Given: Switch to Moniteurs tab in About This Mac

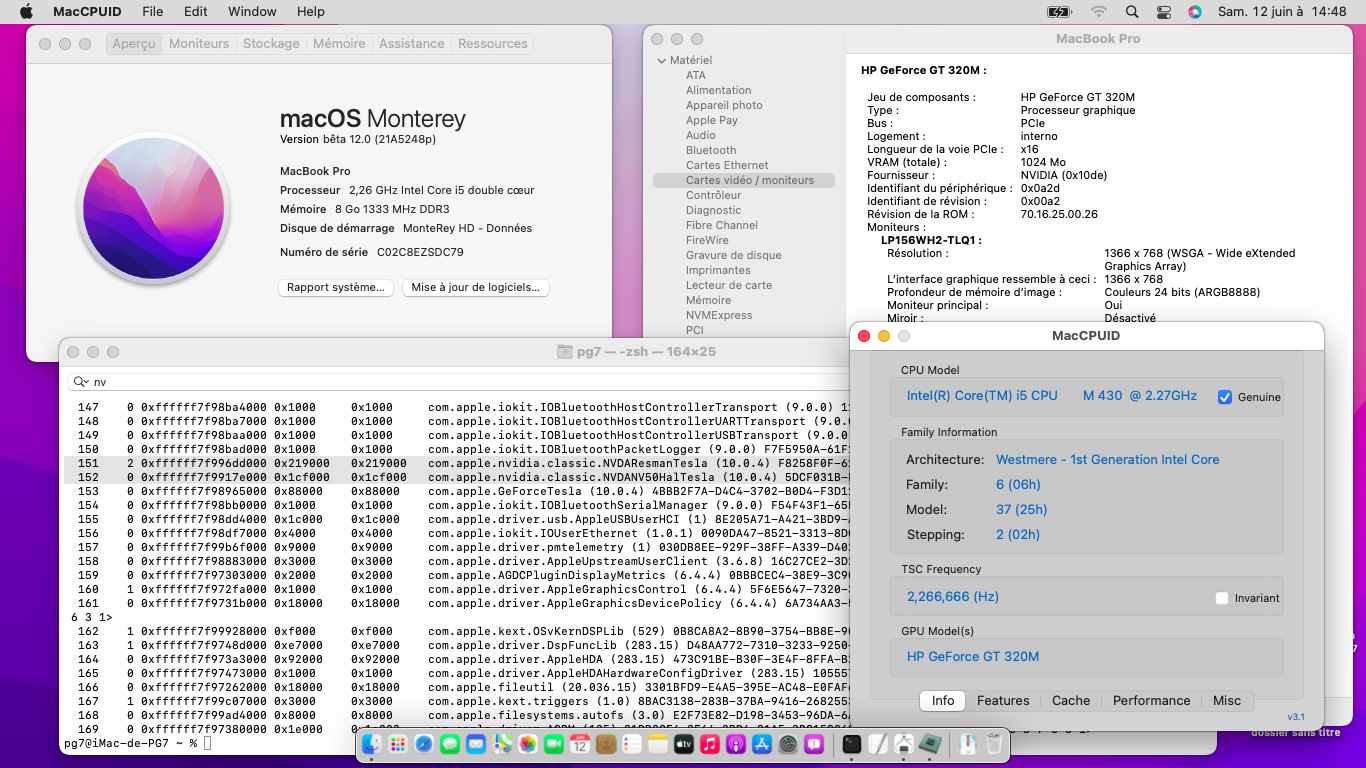Looking at the screenshot, I should (199, 44).
